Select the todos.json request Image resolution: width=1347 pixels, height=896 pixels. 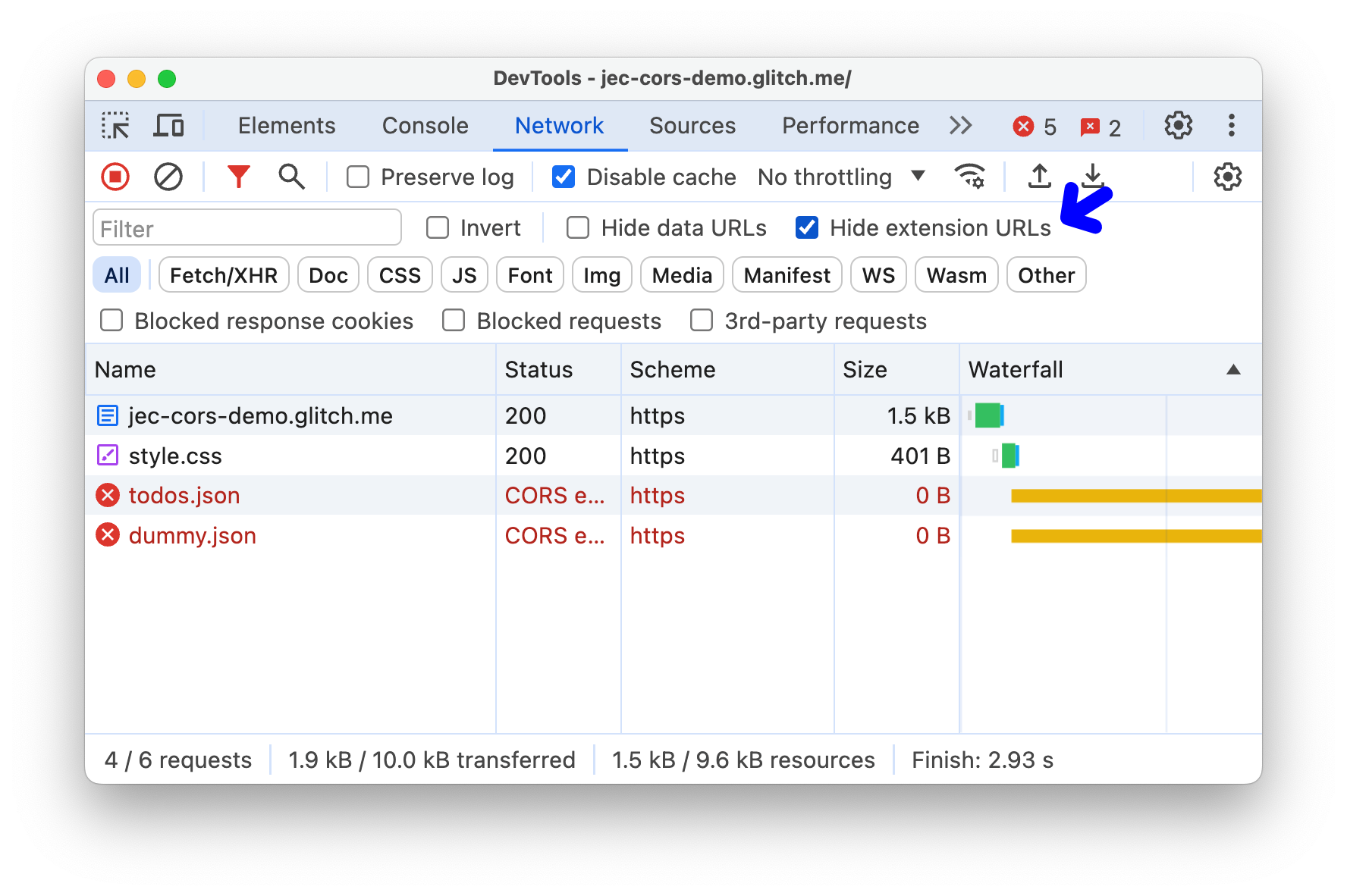[184, 495]
